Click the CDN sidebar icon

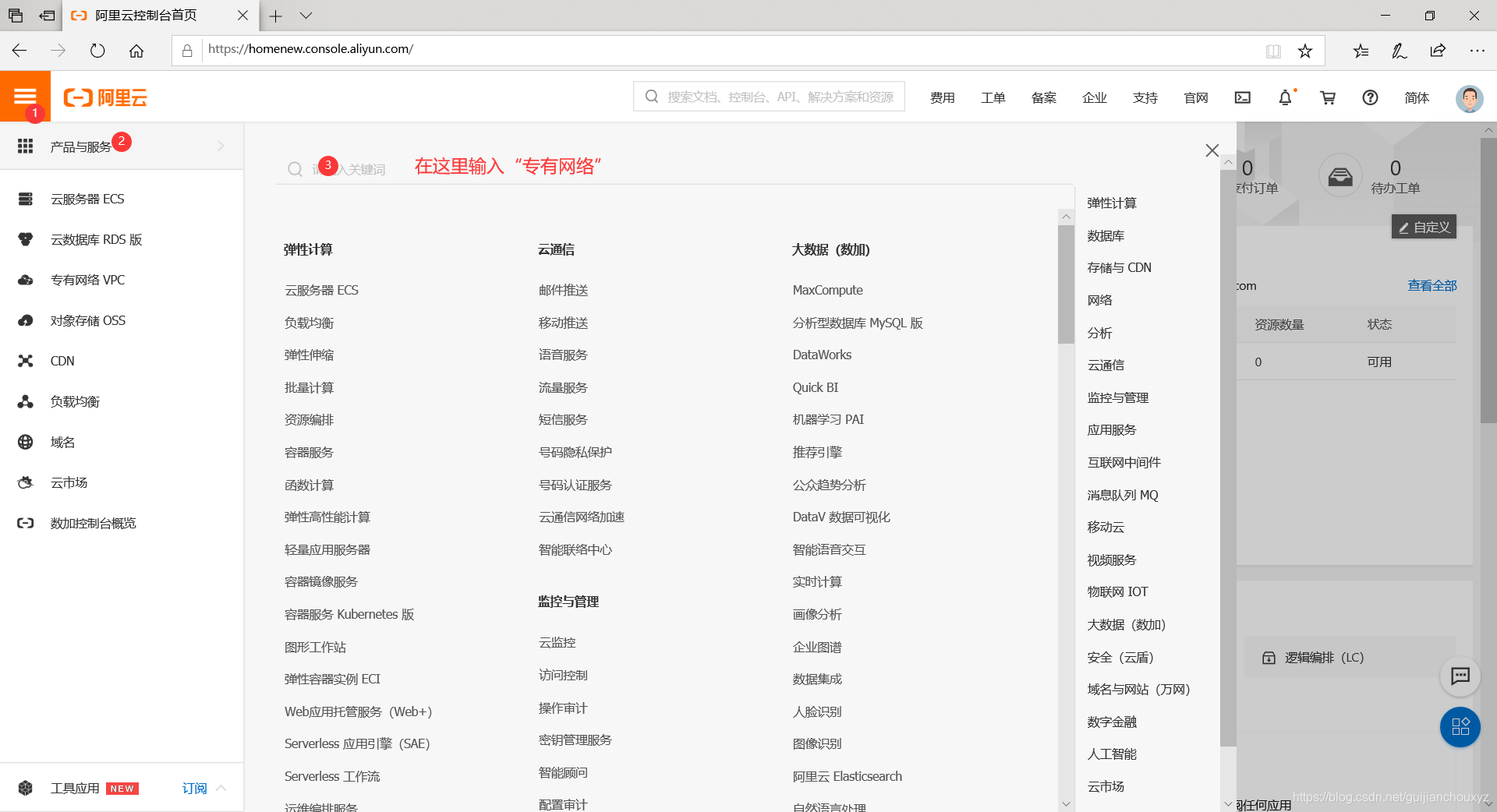pos(25,361)
